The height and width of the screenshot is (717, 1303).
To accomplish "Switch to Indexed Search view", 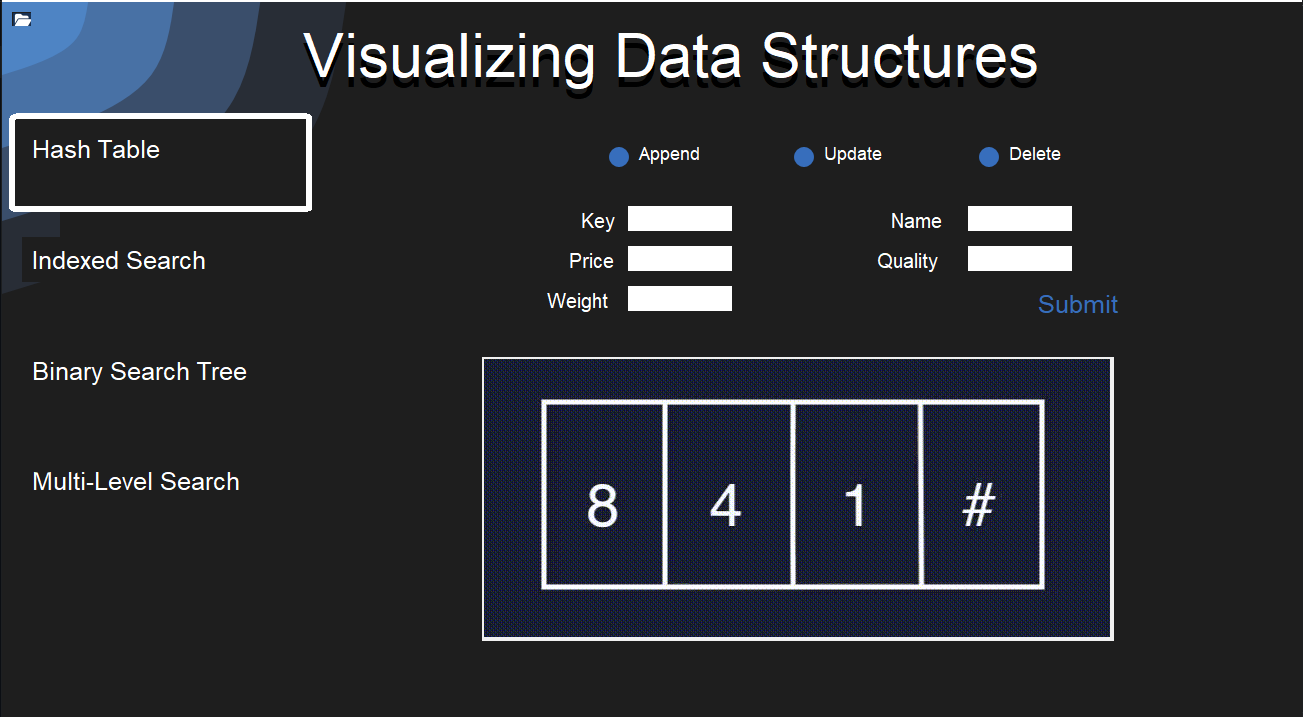I will pos(118,260).
